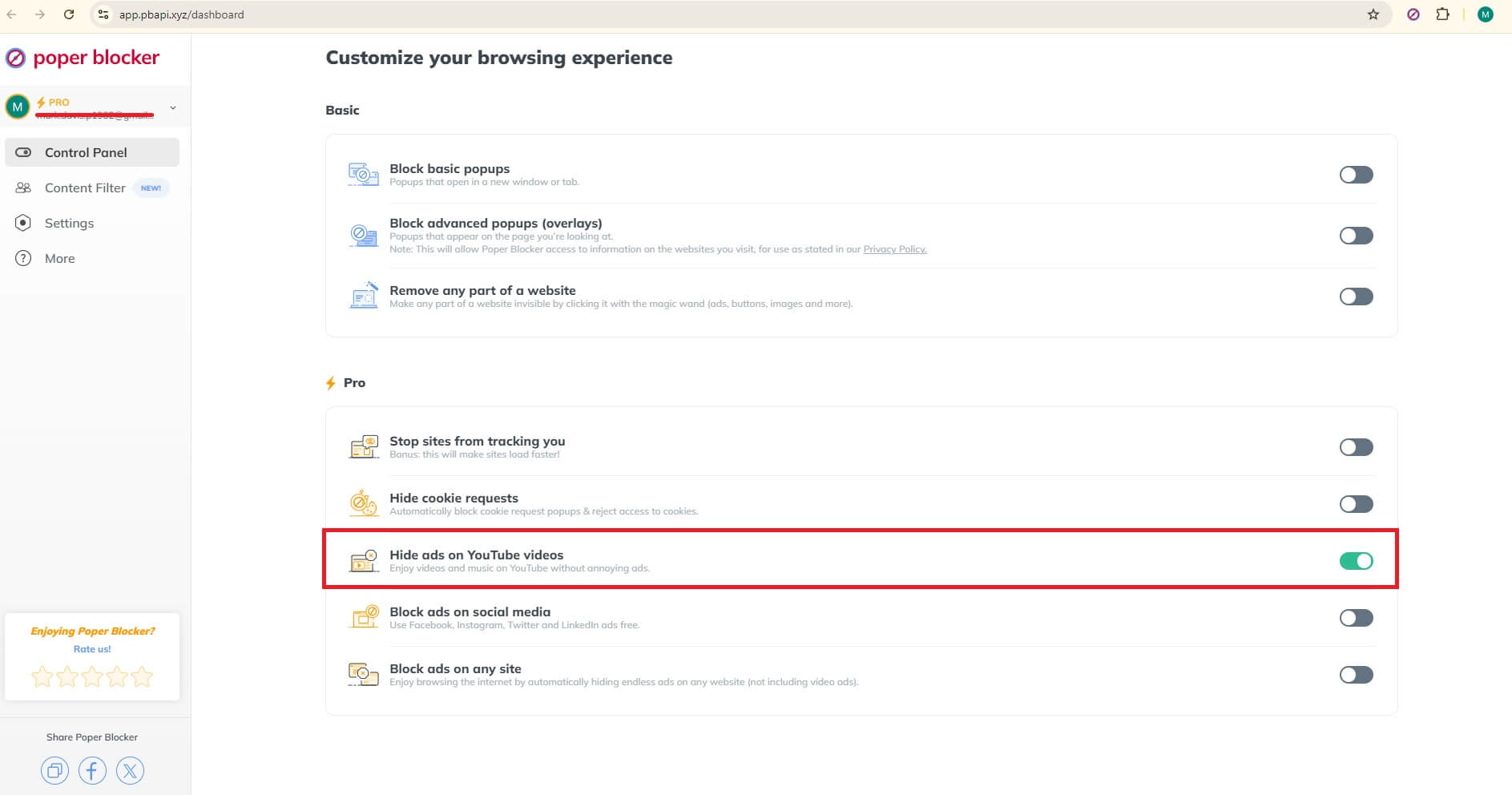Enable Block ads on any site
The height and width of the screenshot is (795, 1512).
click(x=1355, y=674)
